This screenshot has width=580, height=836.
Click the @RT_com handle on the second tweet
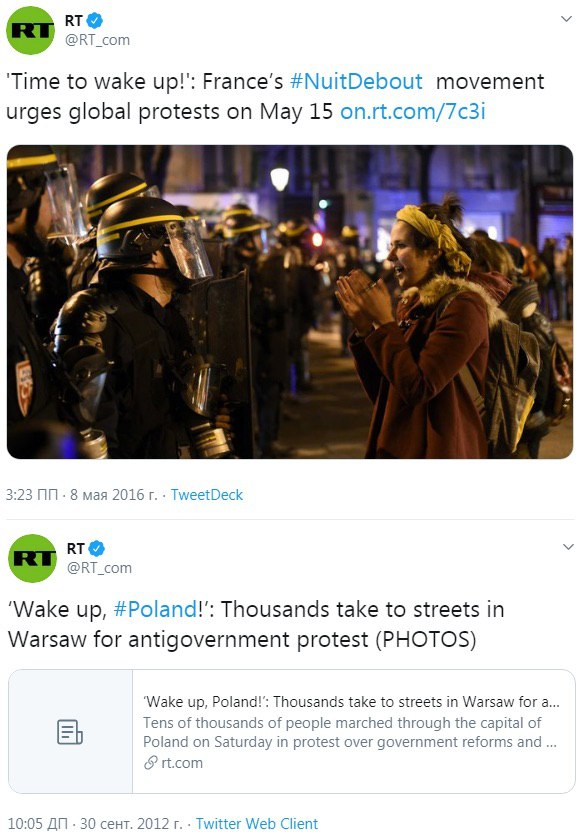click(x=99, y=568)
